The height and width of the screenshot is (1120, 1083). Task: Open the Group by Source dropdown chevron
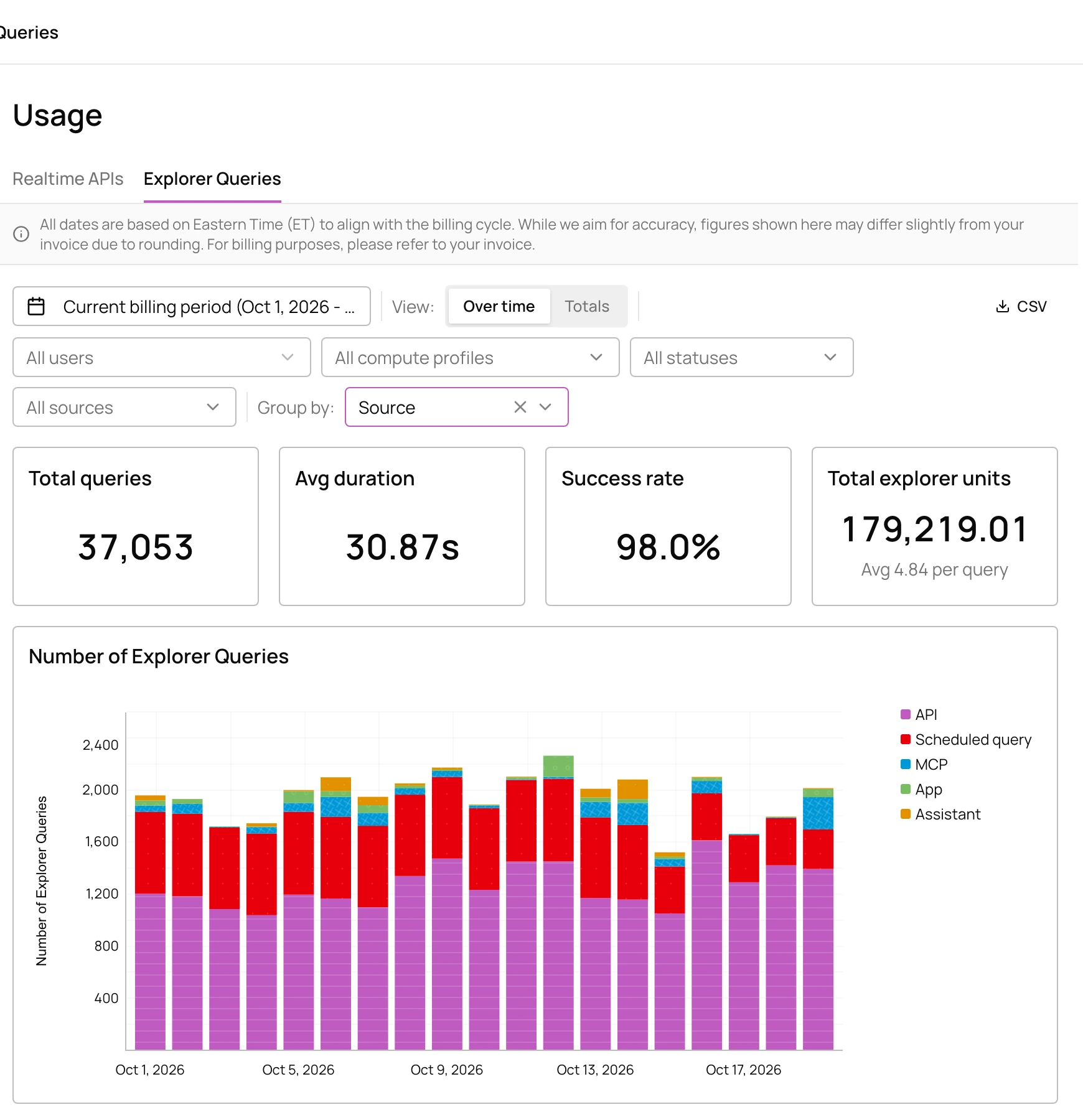click(546, 407)
